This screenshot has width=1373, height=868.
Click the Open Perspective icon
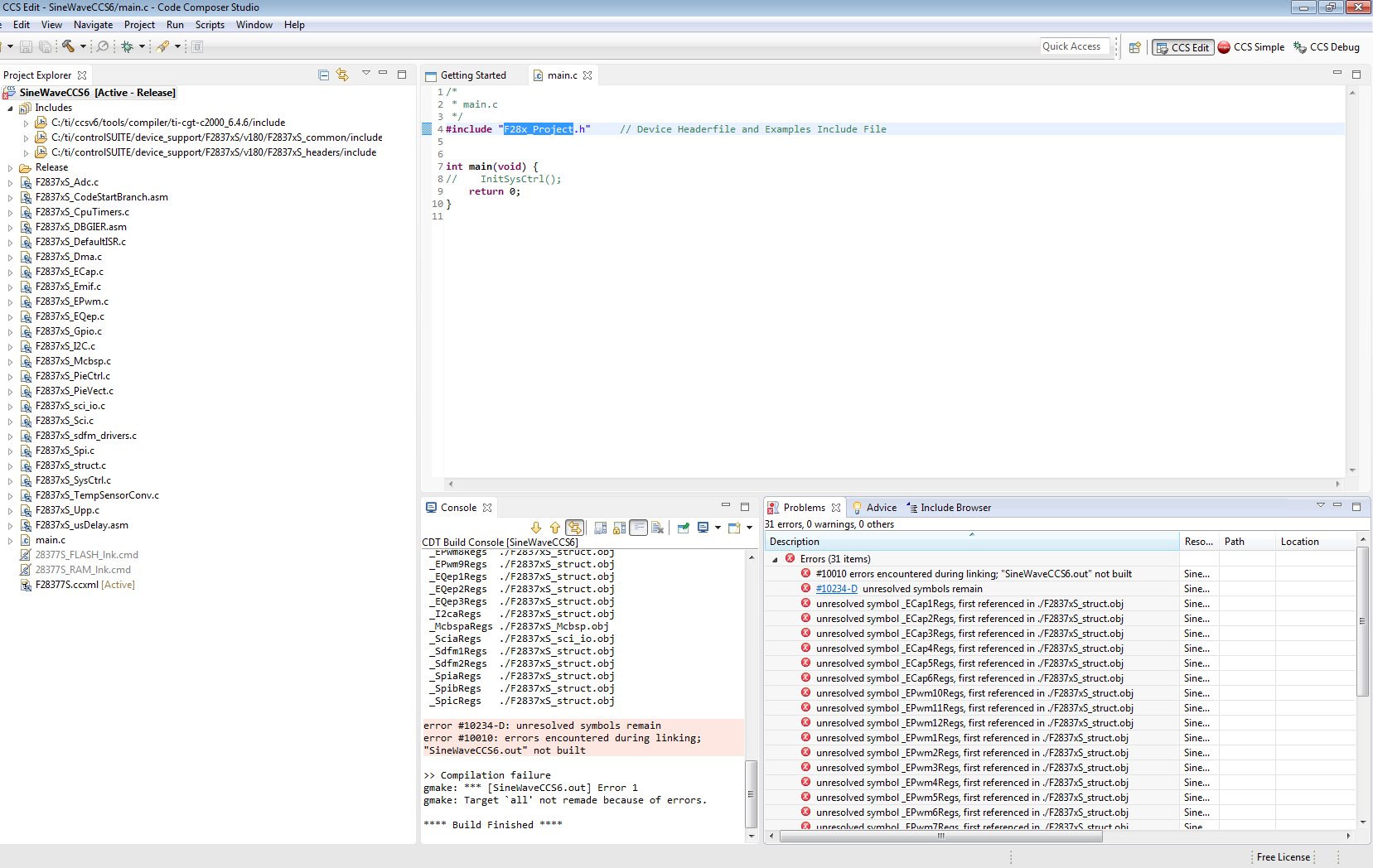[1135, 47]
